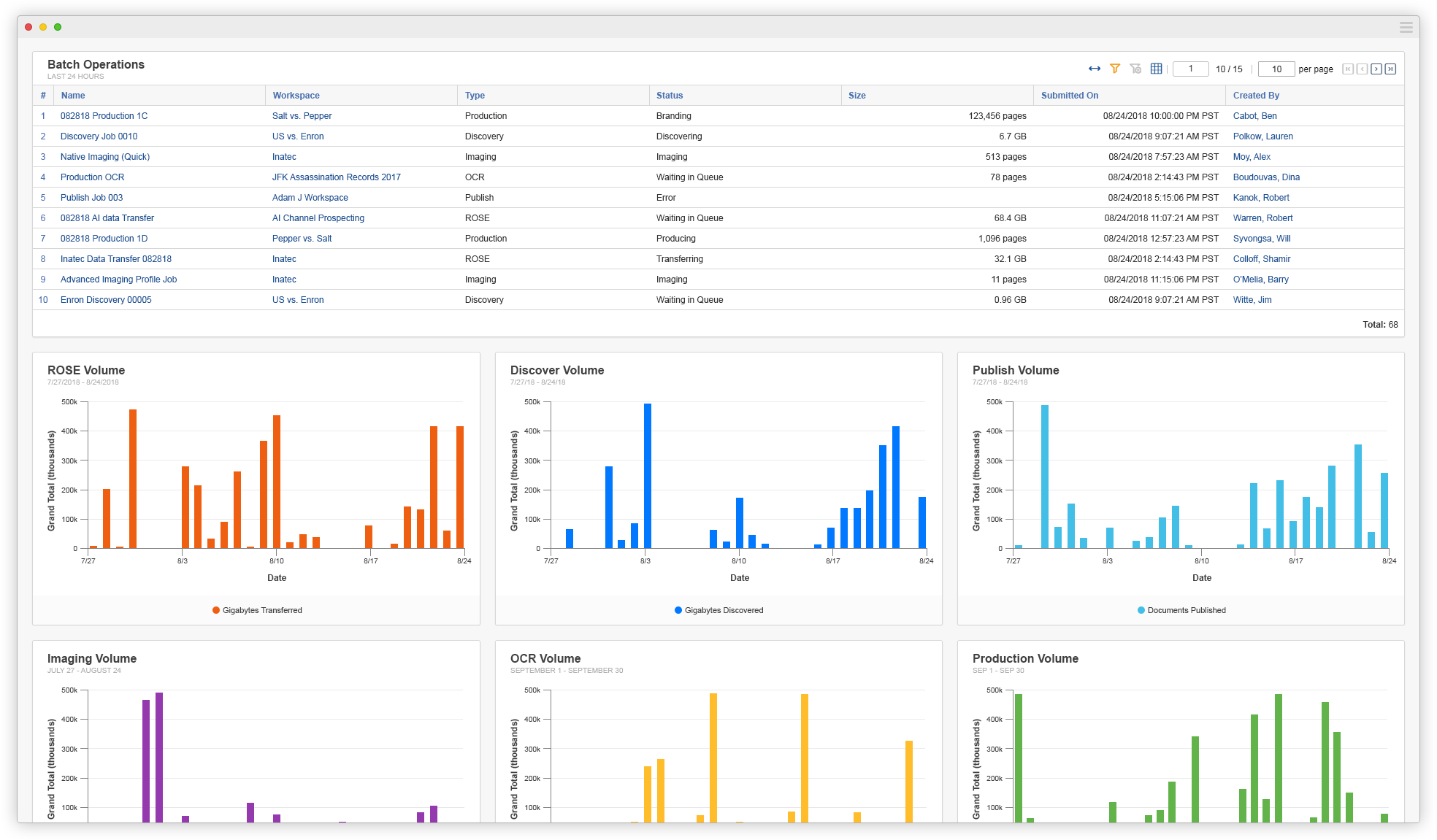
Task: Go to the previous page arrow
Action: [x=1362, y=69]
